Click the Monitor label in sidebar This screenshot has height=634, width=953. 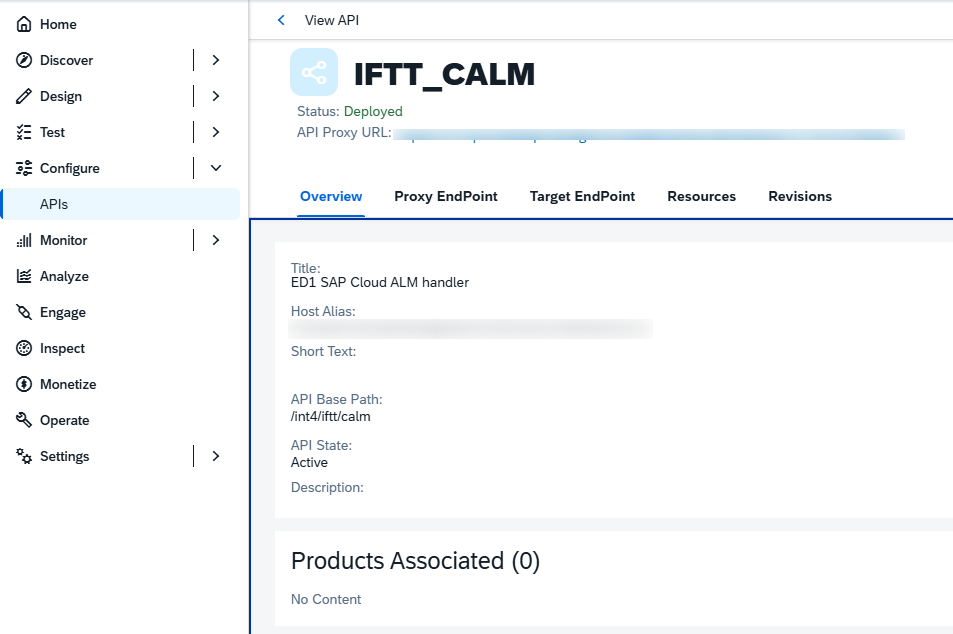click(x=63, y=240)
